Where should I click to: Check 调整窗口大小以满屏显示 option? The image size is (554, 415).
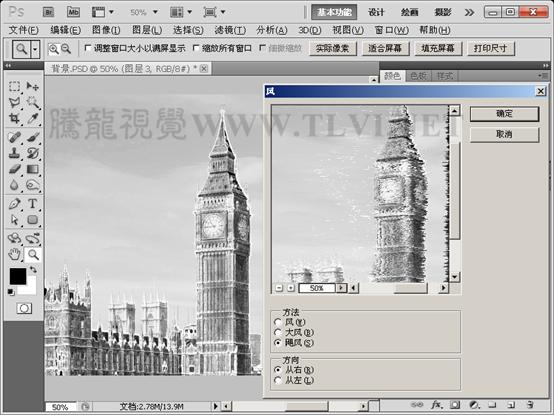tap(88, 48)
